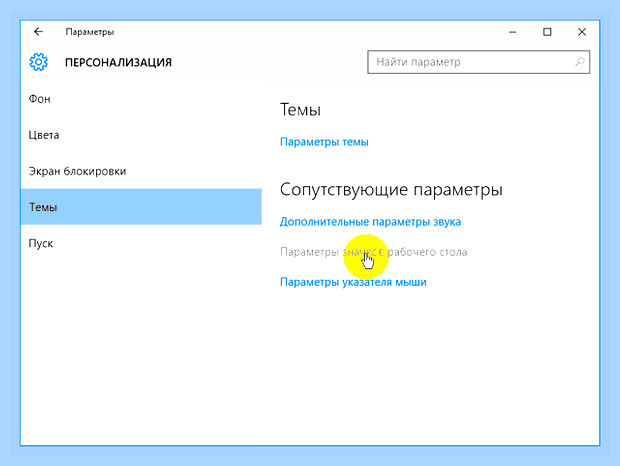
Task: Open "Дополнительные параметры звука" link
Action: (x=370, y=222)
